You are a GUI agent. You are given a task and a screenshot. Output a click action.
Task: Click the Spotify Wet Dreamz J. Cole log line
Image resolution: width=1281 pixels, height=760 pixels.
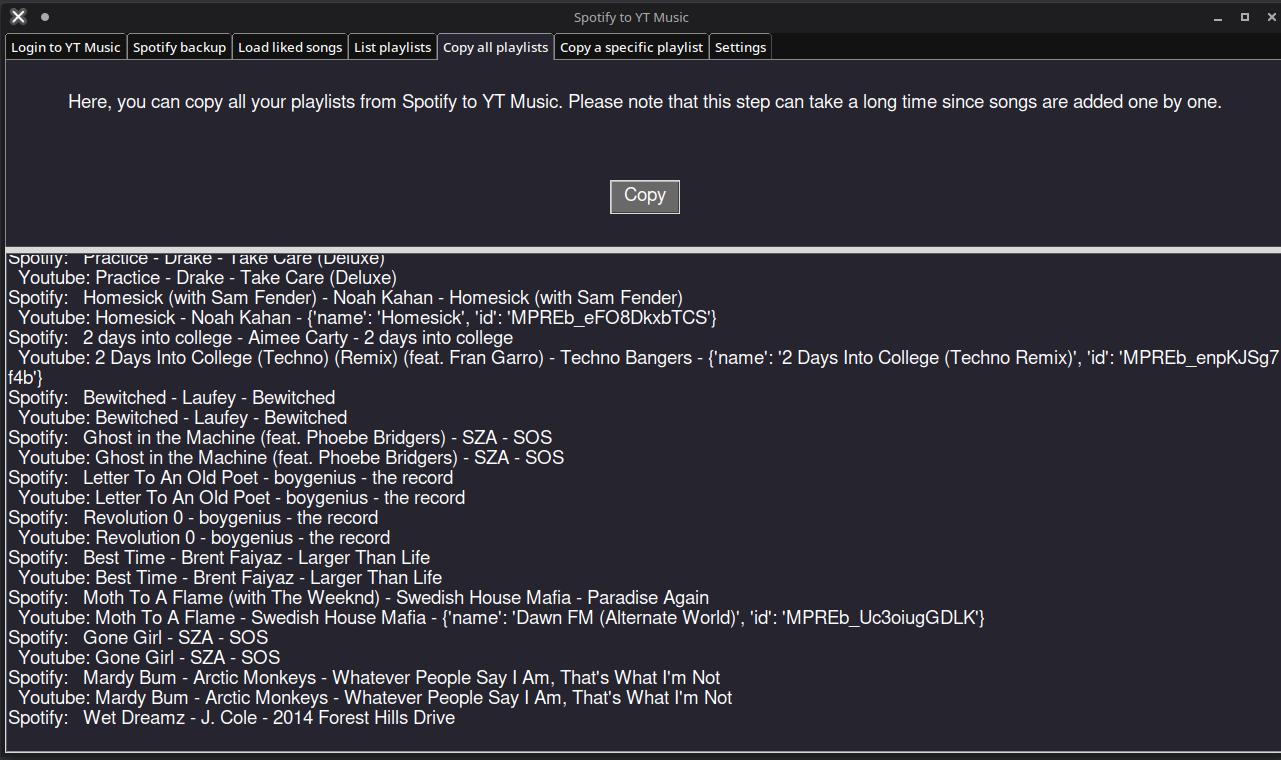pyautogui.click(x=232, y=718)
